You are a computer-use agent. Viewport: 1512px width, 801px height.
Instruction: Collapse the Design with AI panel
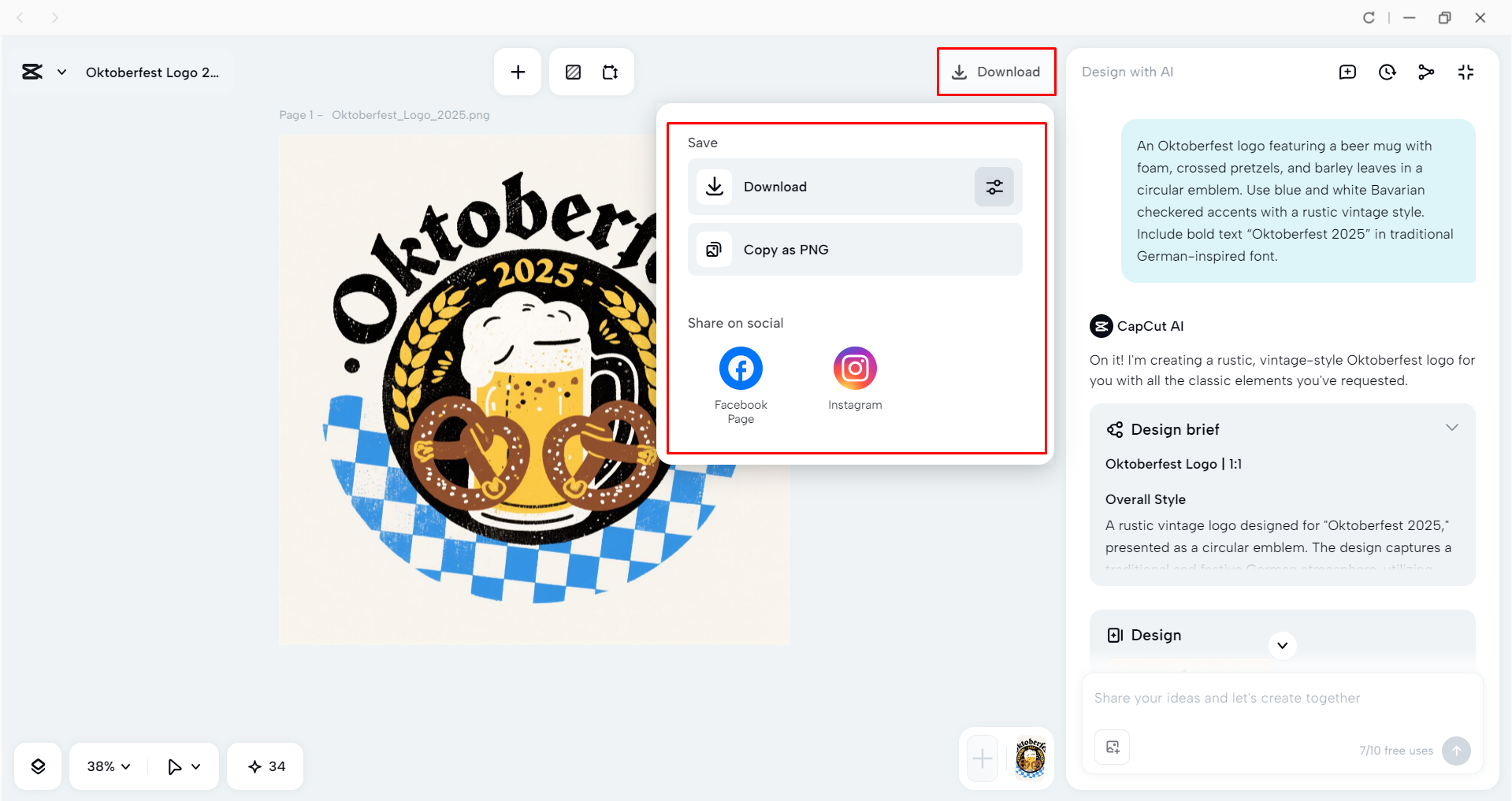[x=1466, y=72]
